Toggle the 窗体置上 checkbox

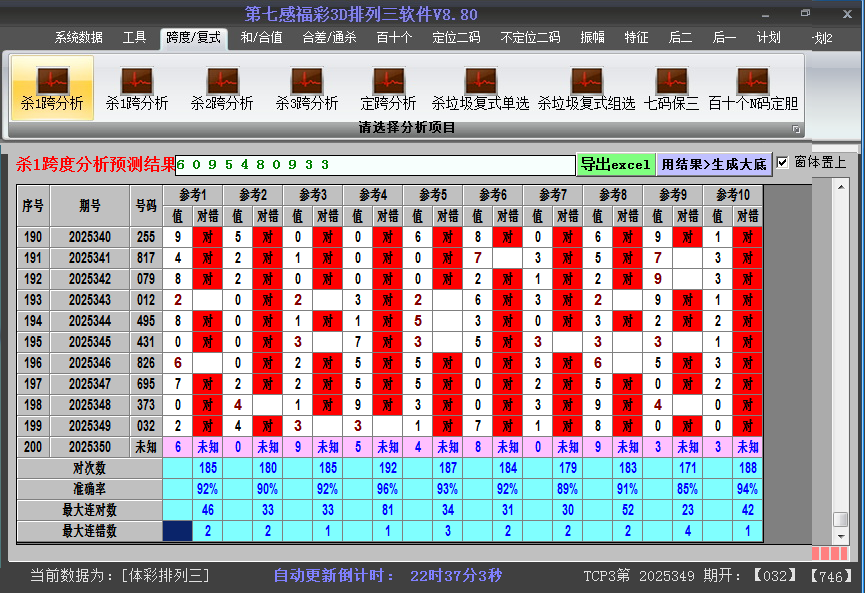(x=783, y=162)
